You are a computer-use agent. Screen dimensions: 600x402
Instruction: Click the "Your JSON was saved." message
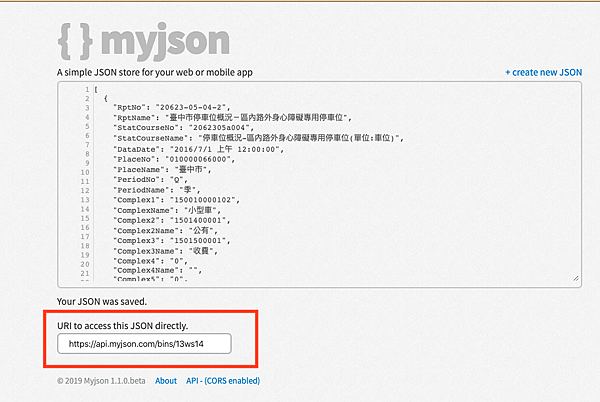point(102,301)
